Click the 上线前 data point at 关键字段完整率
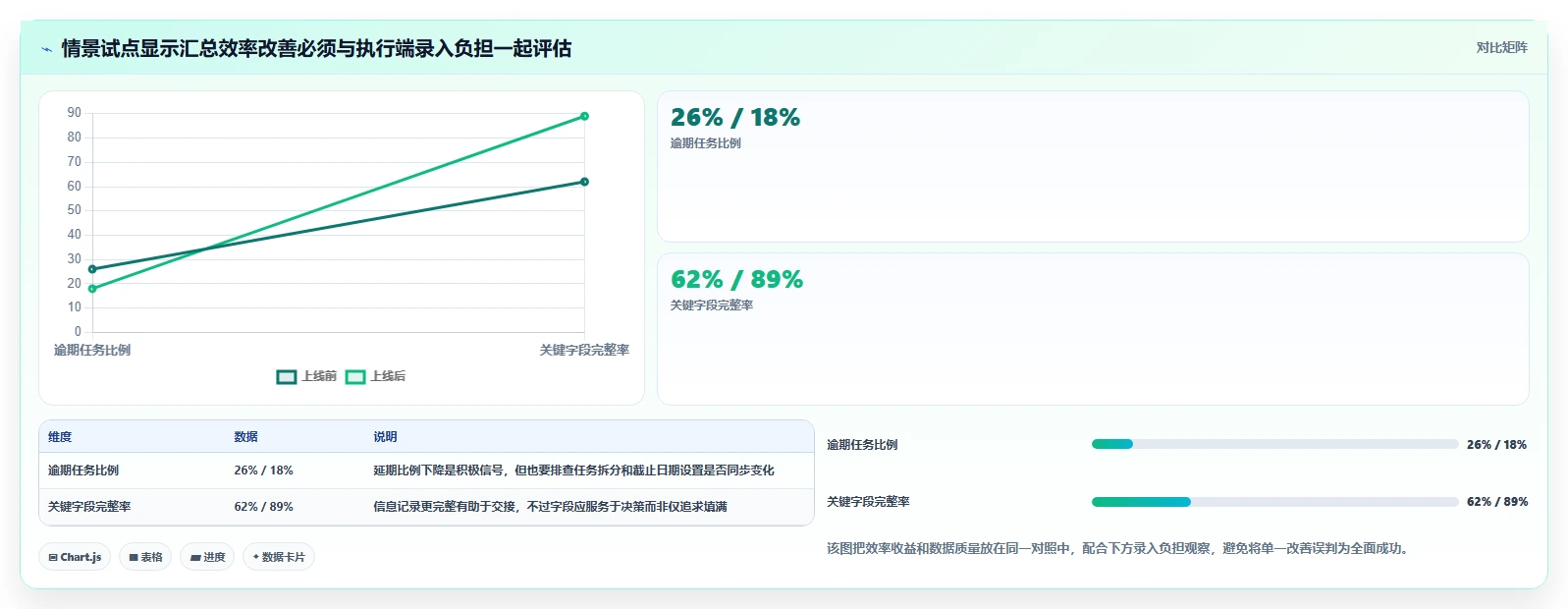The width and height of the screenshot is (1568, 609). (x=584, y=182)
